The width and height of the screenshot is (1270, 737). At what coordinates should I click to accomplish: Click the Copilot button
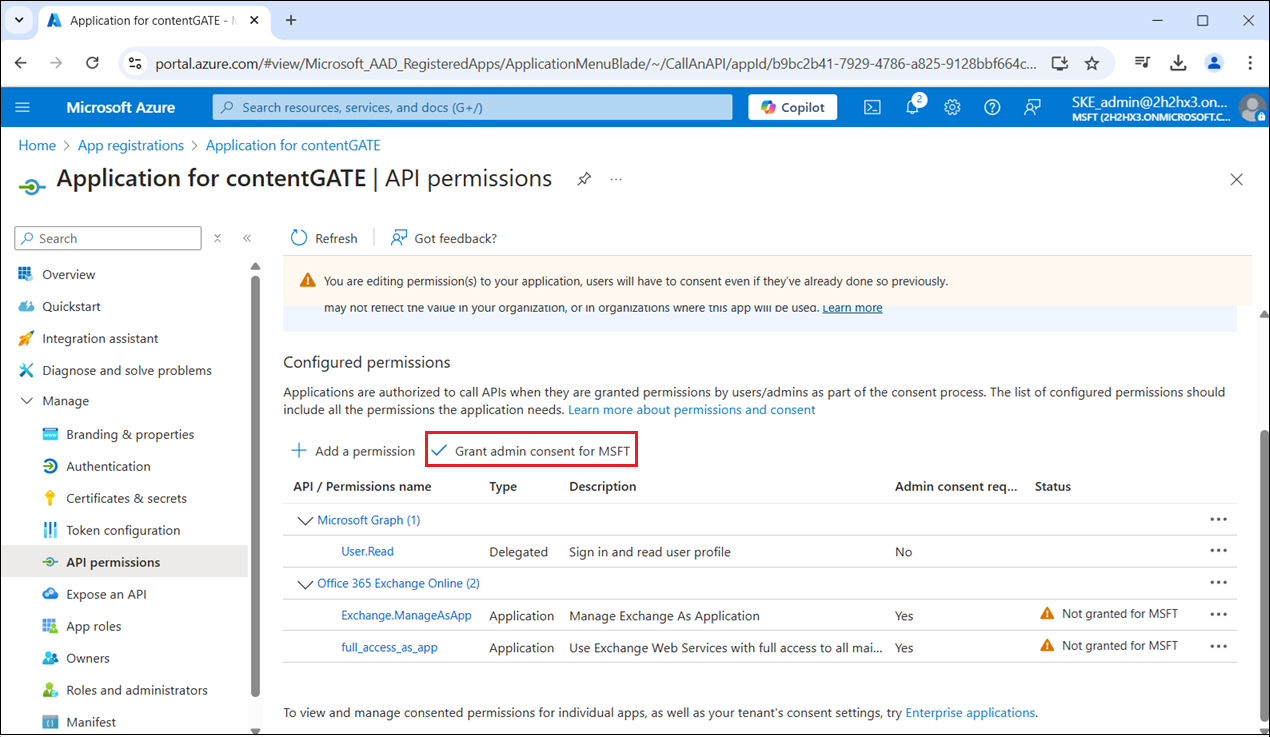(x=793, y=107)
